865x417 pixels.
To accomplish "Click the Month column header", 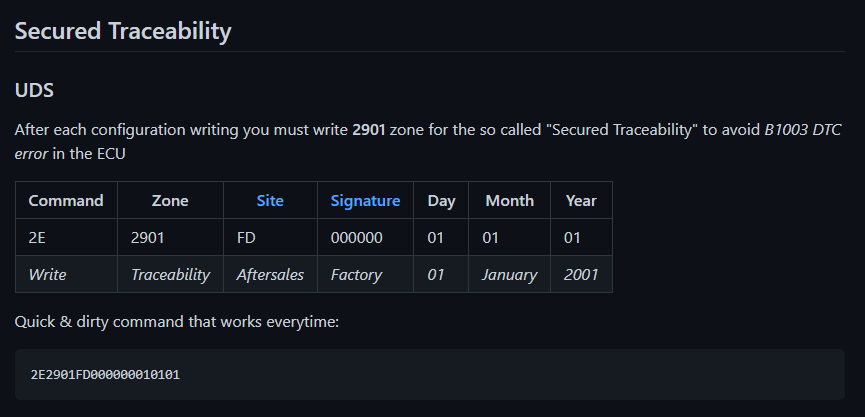I will pyautogui.click(x=510, y=200).
